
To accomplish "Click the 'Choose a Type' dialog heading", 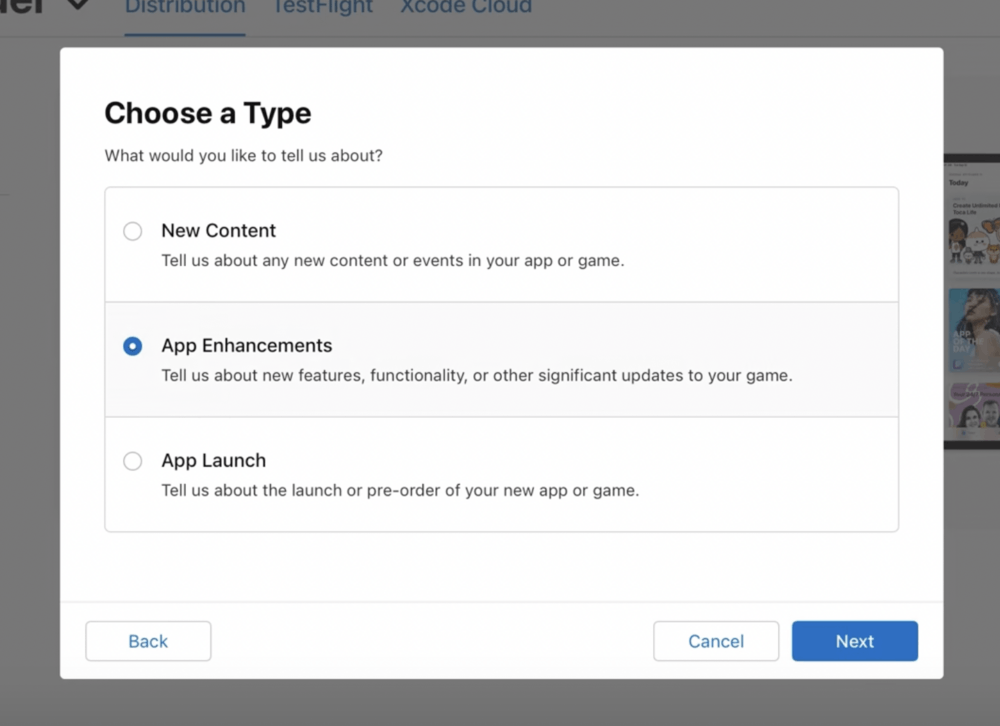I will (x=208, y=113).
